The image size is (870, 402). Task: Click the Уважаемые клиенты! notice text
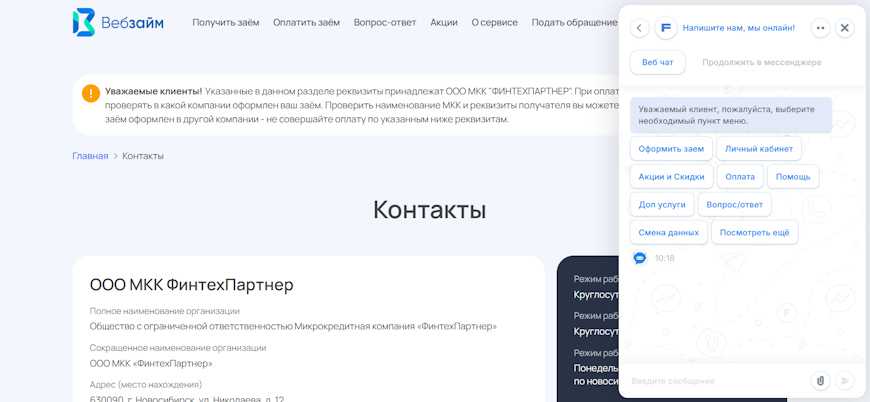click(154, 91)
